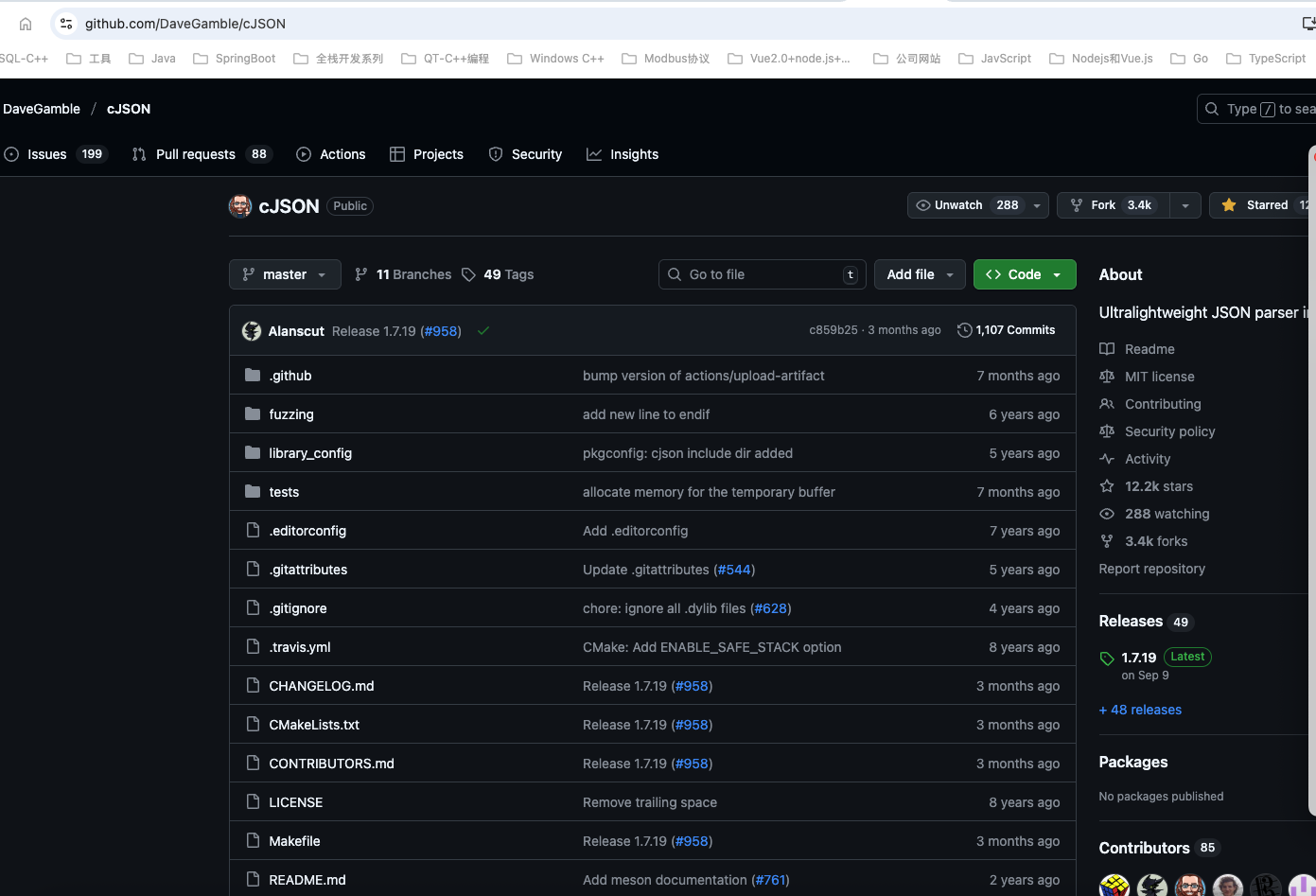Open the Pull requests tab
The width and height of the screenshot is (1316, 896).
point(202,154)
